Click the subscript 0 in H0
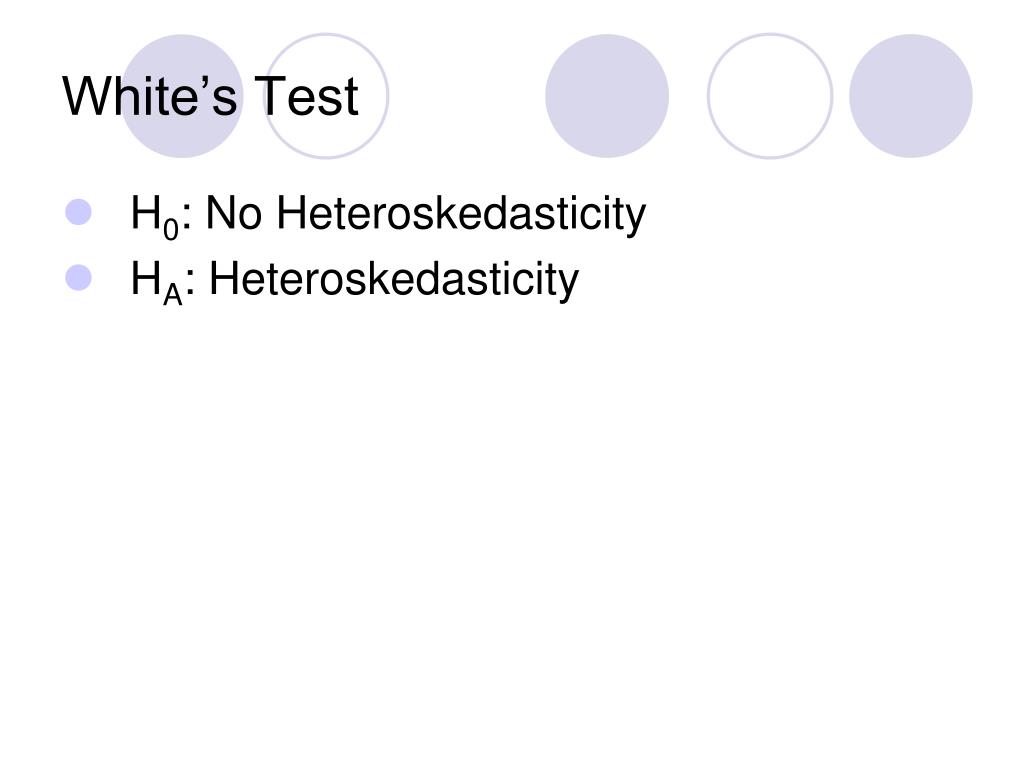The image size is (1024, 768). coord(170,229)
